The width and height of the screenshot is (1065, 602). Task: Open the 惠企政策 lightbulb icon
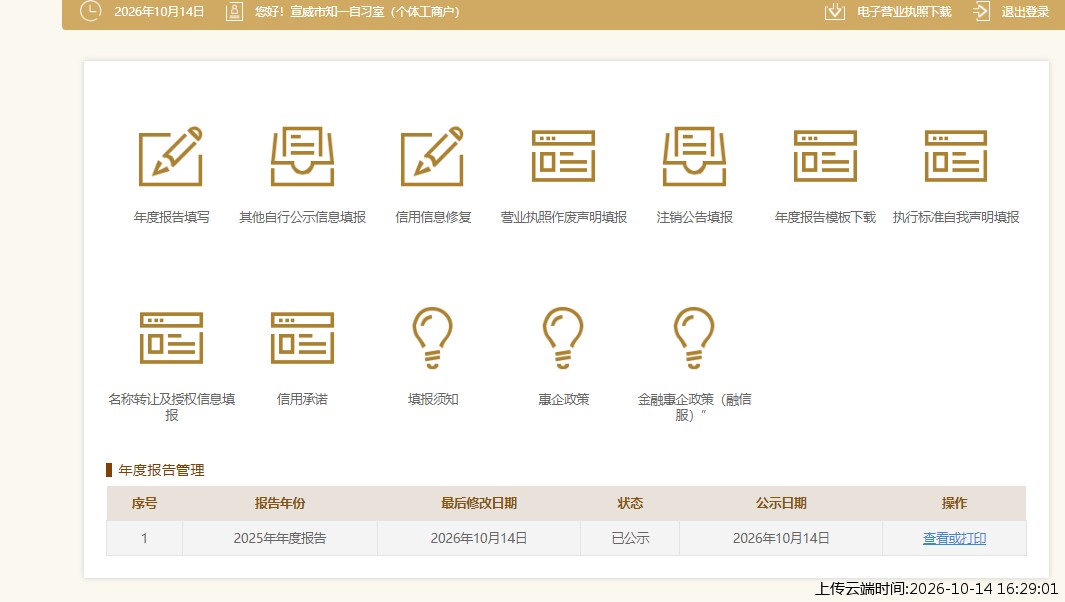(563, 338)
